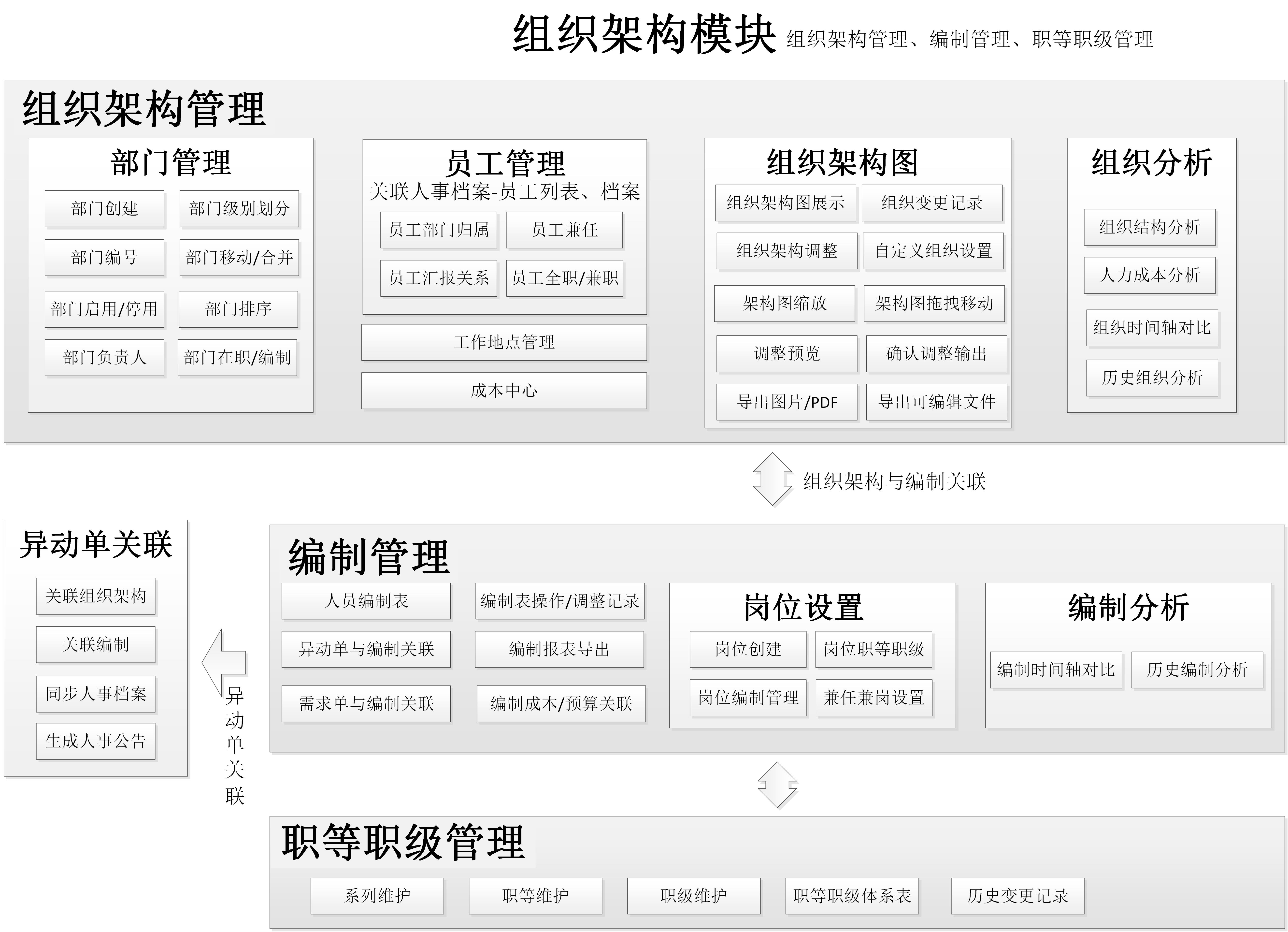Click the 兼任兼岗设置 box
1288x932 pixels.
coord(874,698)
